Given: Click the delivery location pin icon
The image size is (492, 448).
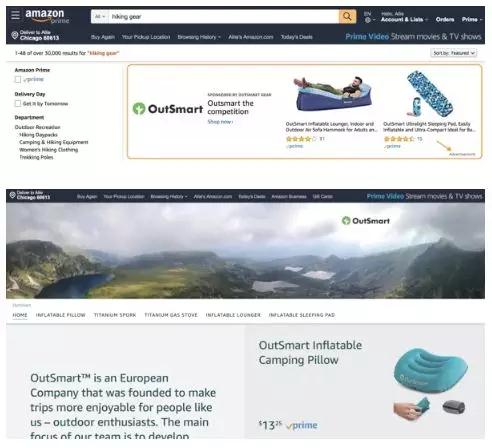Looking at the screenshot, I should pyautogui.click(x=14, y=35).
